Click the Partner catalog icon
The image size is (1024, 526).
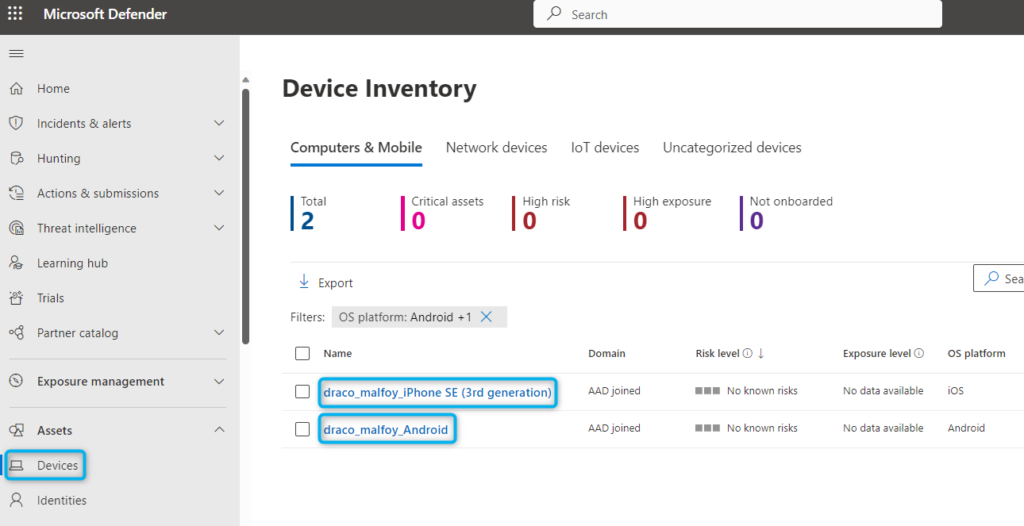[x=16, y=333]
